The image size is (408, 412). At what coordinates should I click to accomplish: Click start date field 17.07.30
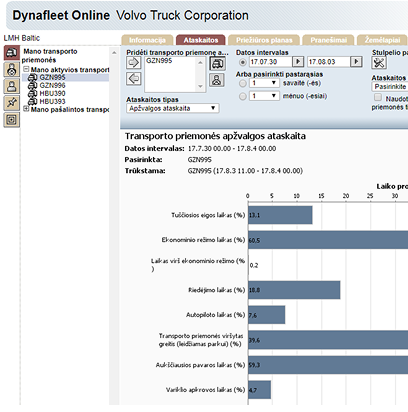[270, 62]
